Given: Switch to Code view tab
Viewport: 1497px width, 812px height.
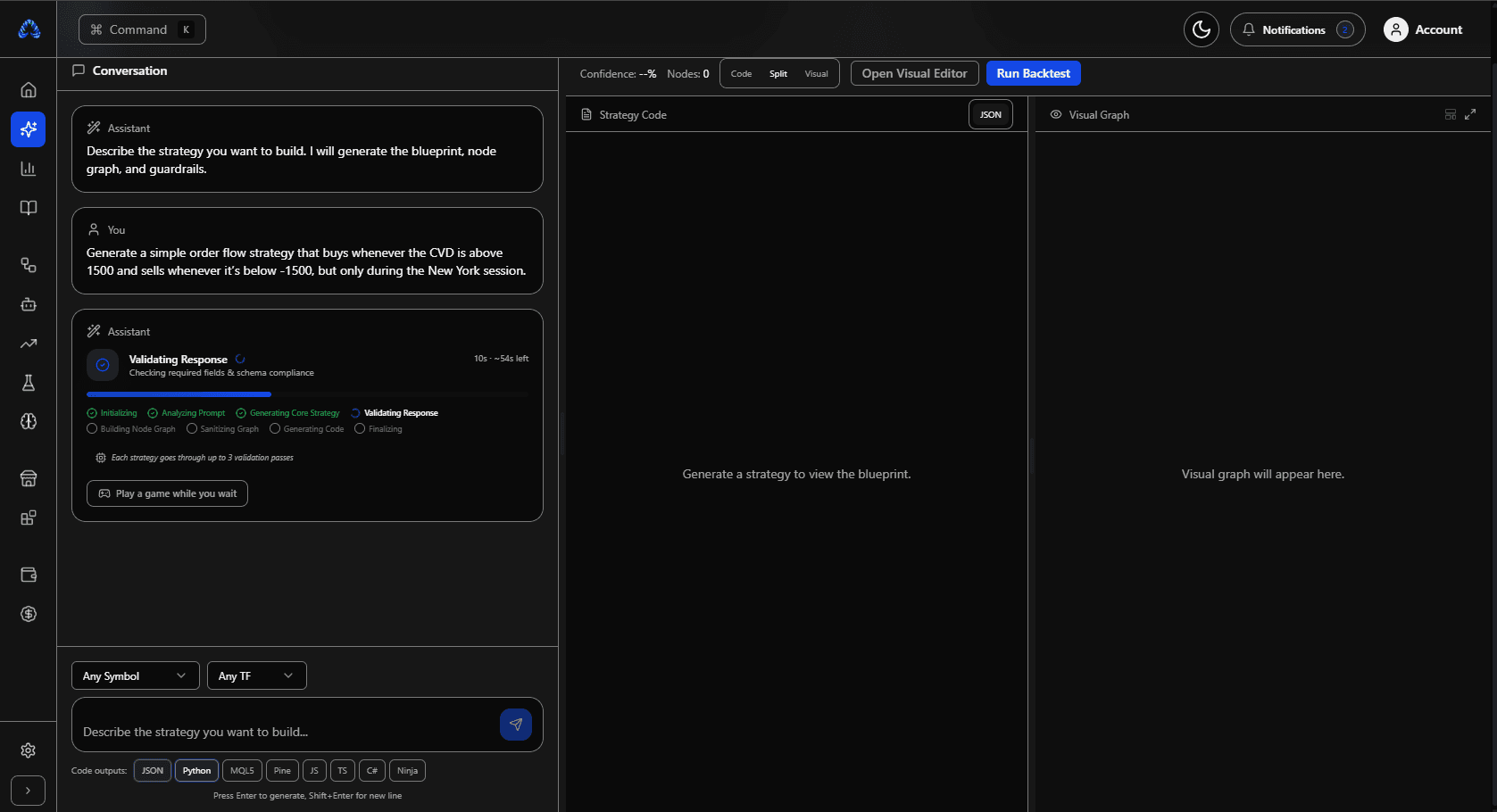Looking at the screenshot, I should (x=741, y=74).
